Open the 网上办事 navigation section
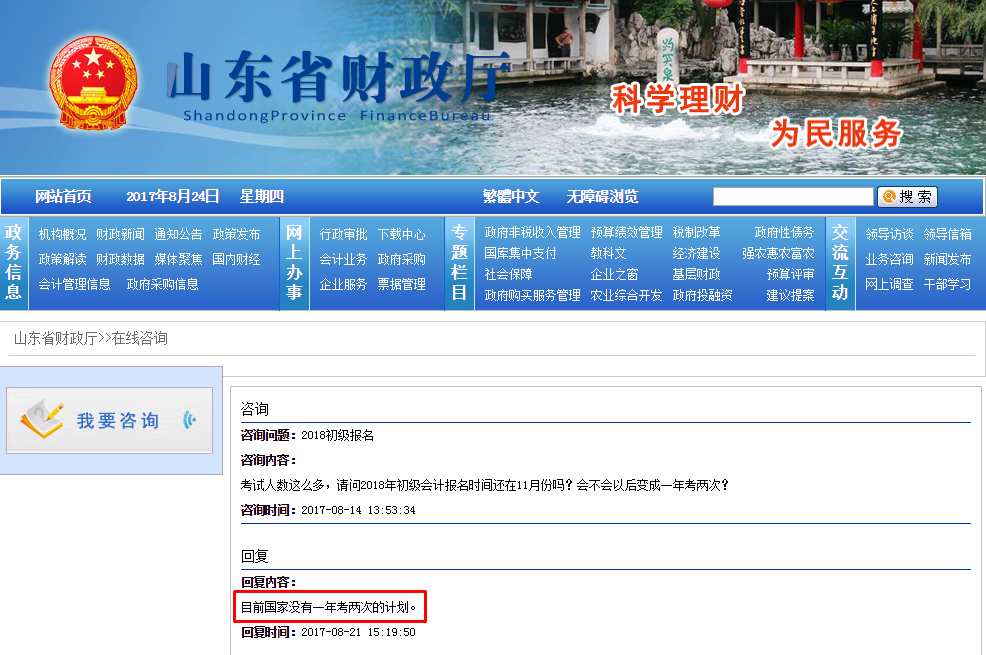Screen dimensions: 986x655 click(x=295, y=258)
